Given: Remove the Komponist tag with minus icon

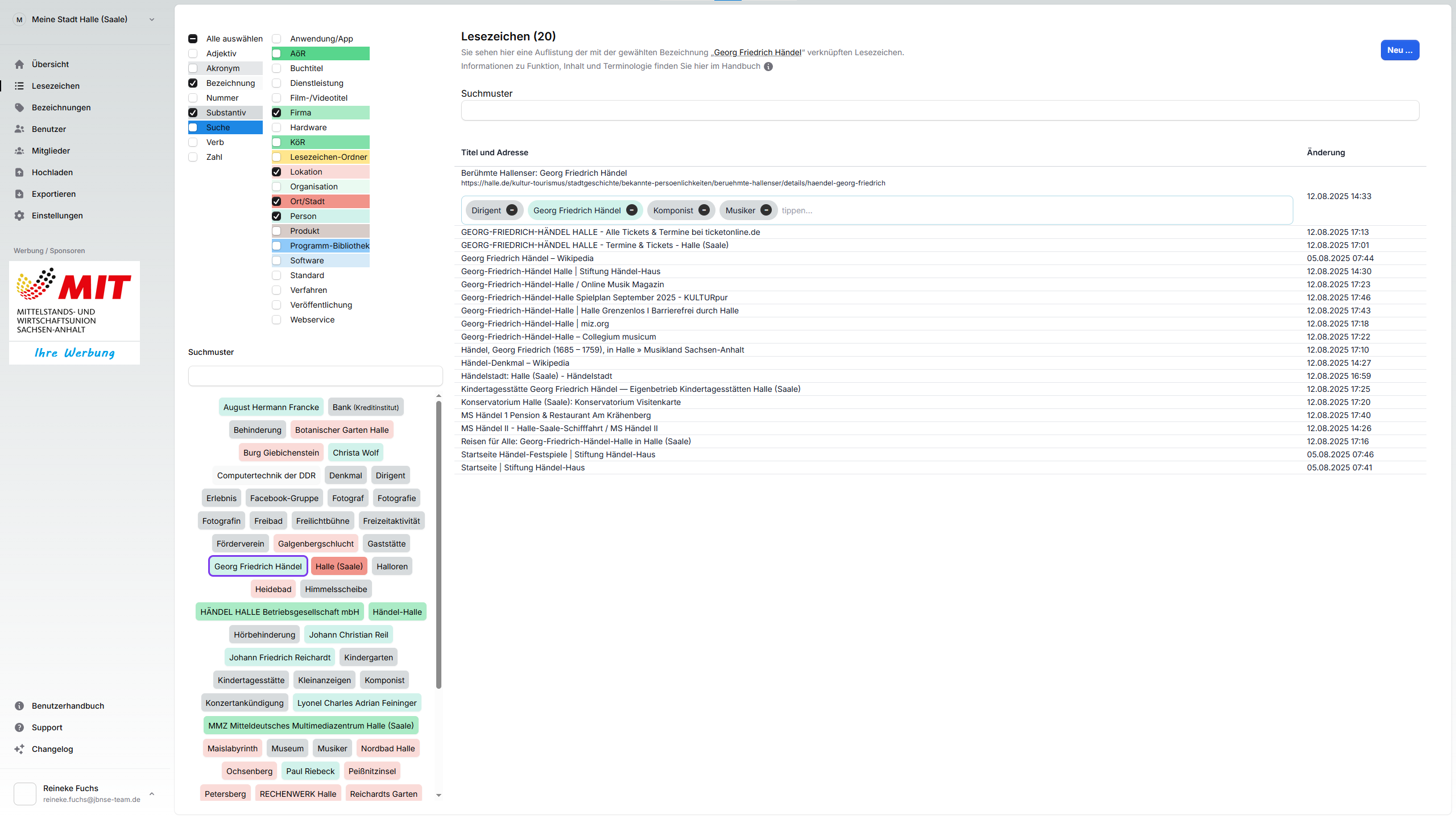Looking at the screenshot, I should [704, 210].
